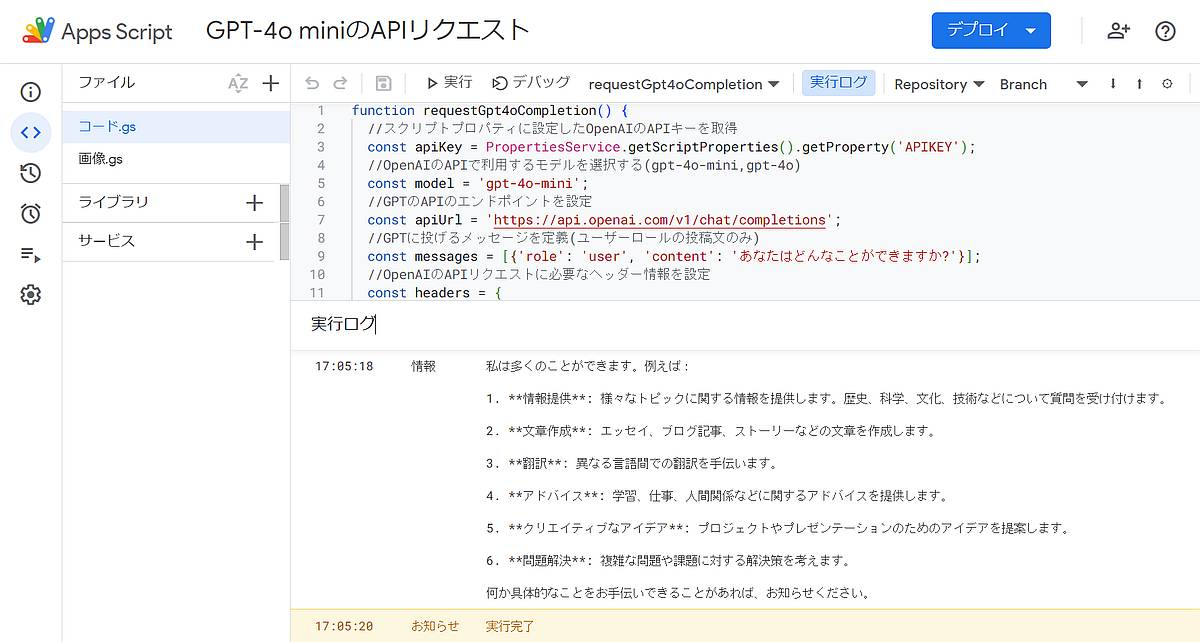This screenshot has height=642, width=1200.
Task: Open Executions list icon in sidebar
Action: tap(31, 255)
